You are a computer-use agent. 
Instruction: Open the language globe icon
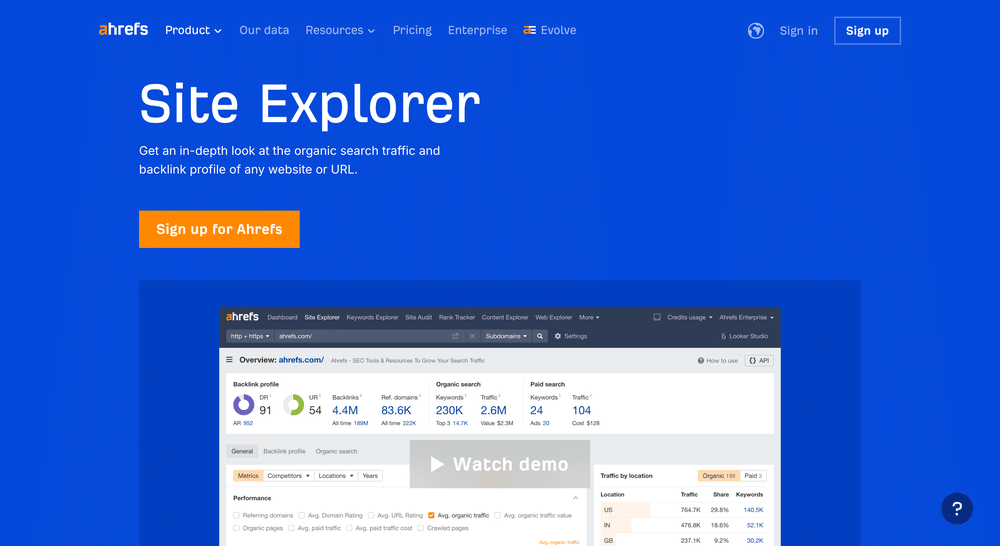756,31
